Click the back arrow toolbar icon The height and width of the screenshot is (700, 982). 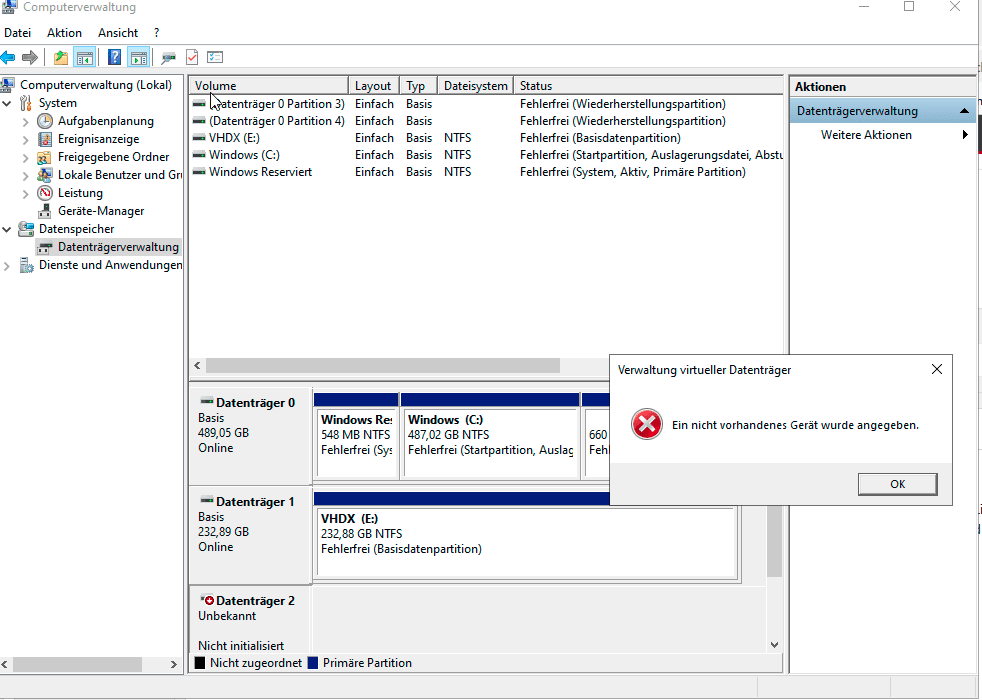pos(8,58)
